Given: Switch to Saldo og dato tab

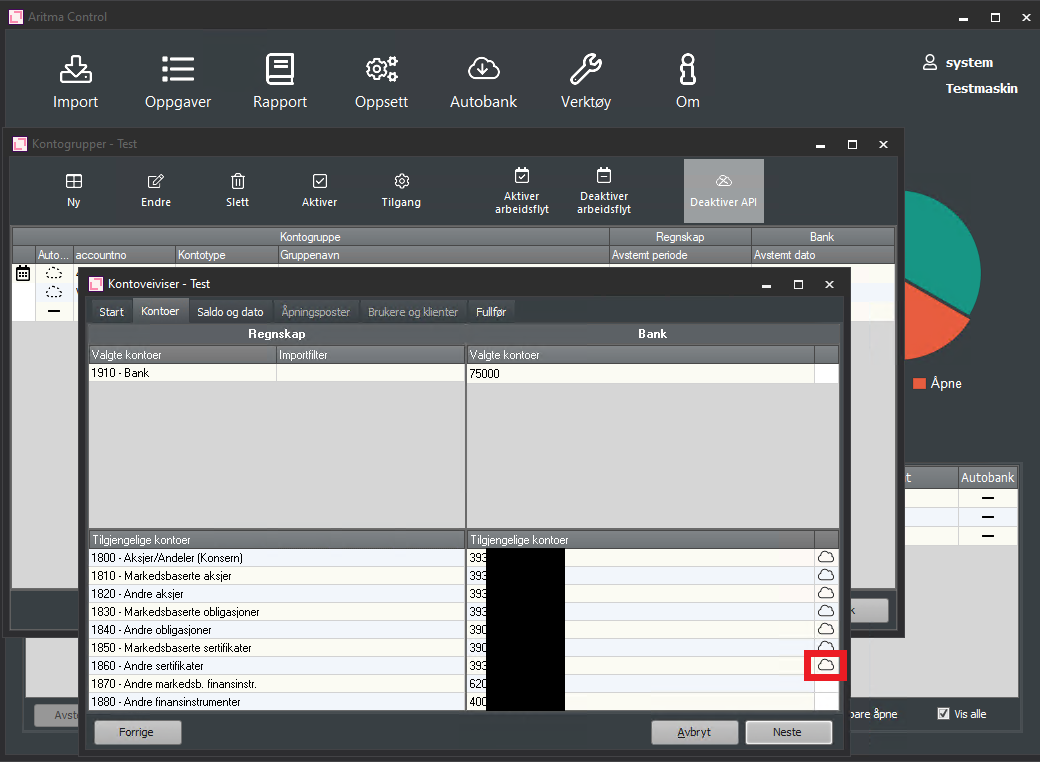Looking at the screenshot, I should tap(230, 312).
